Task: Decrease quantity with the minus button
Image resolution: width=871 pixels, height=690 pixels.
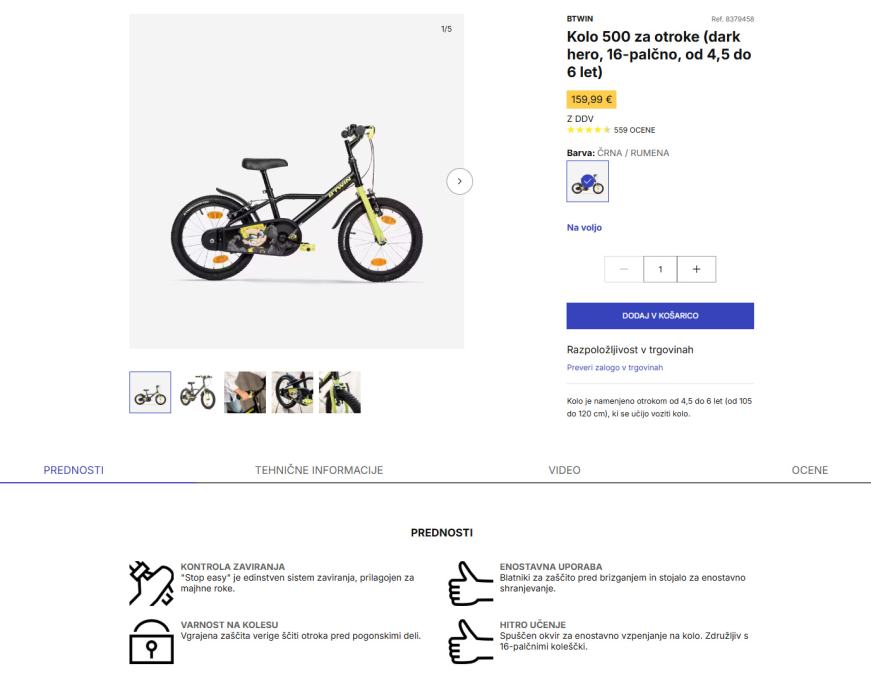Action: point(624,269)
